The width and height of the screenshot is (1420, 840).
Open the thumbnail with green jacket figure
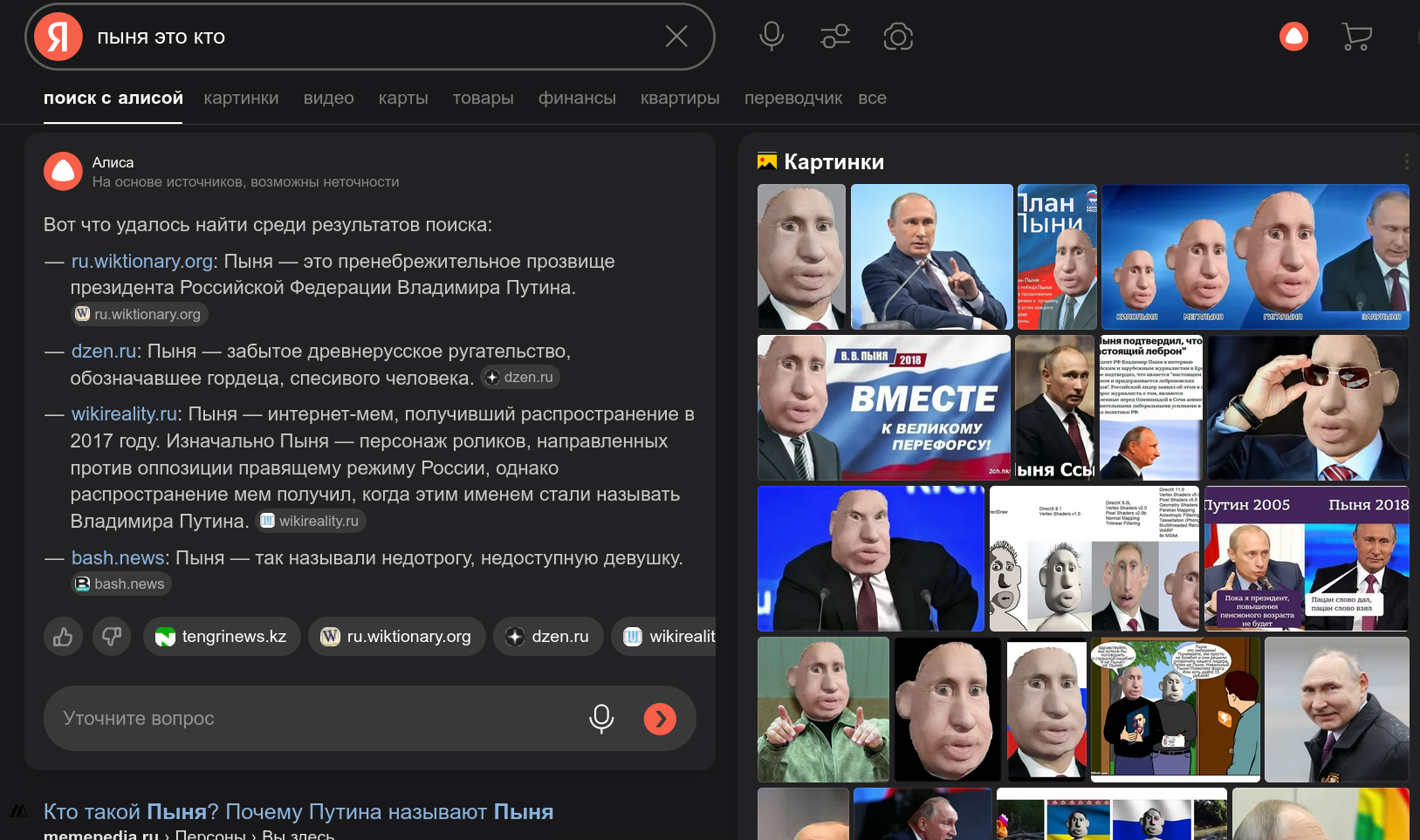(823, 709)
